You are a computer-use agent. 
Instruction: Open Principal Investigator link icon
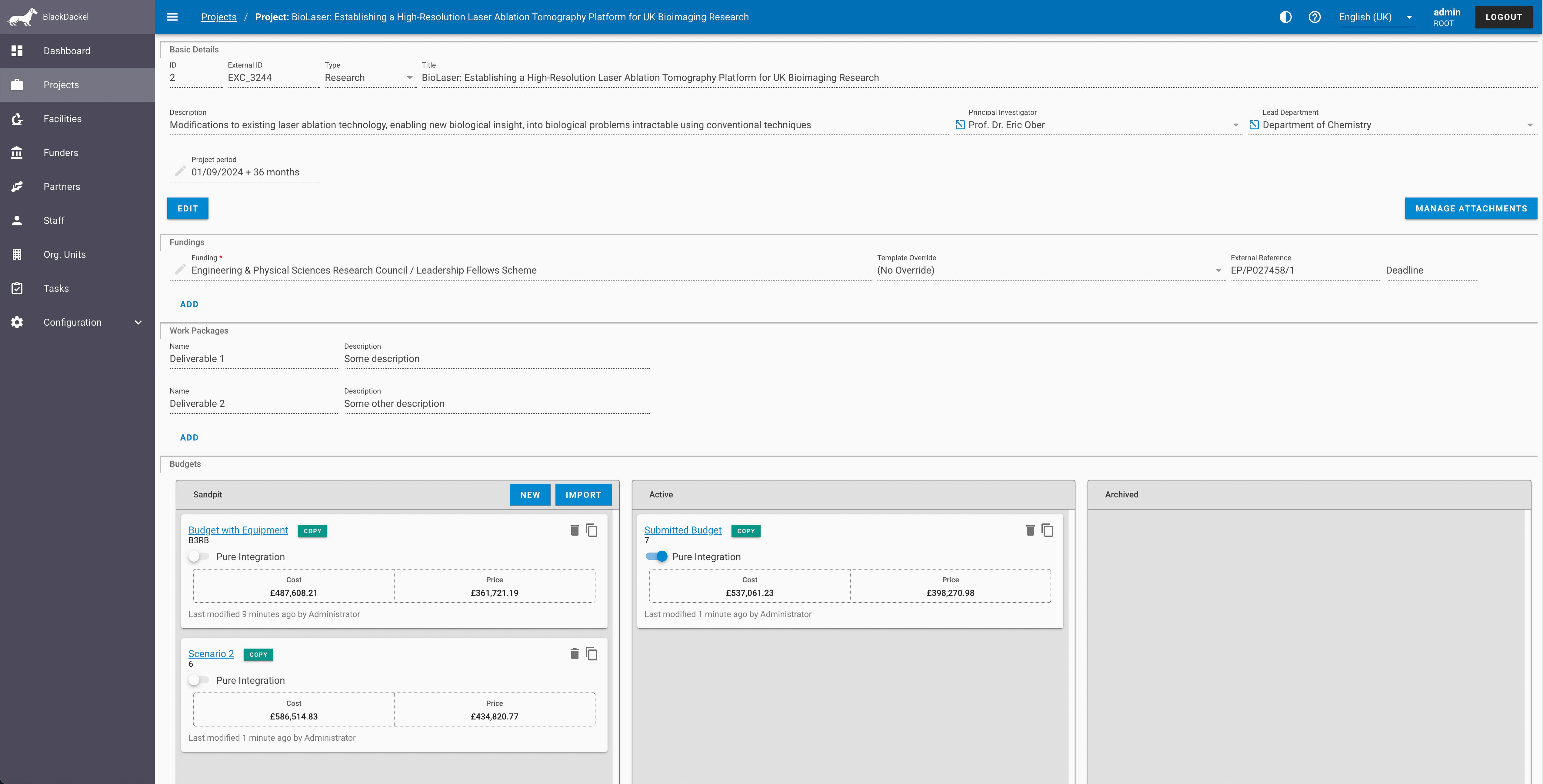coord(960,125)
